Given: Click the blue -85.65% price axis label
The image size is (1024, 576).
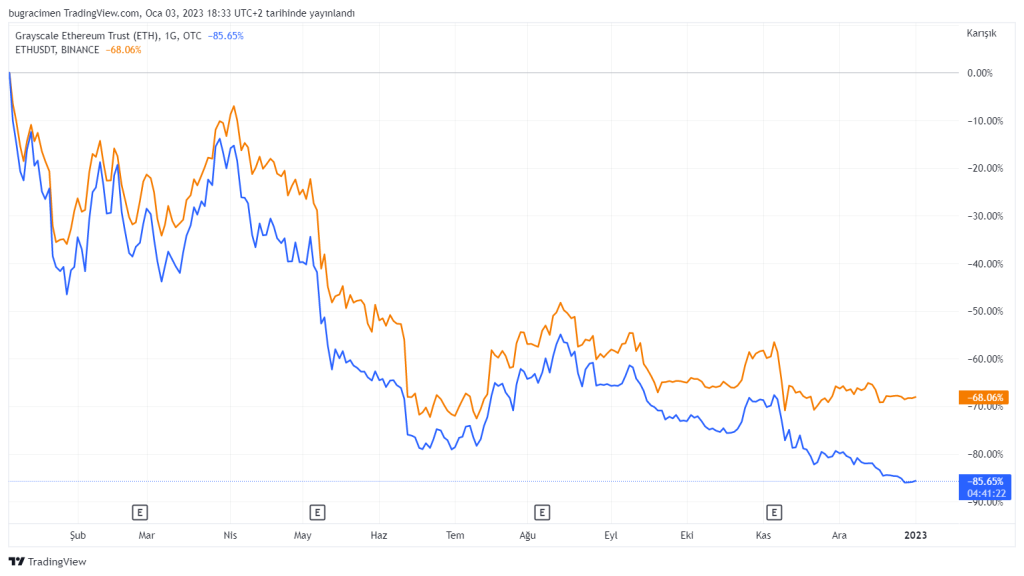Looking at the screenshot, I should 982,481.
